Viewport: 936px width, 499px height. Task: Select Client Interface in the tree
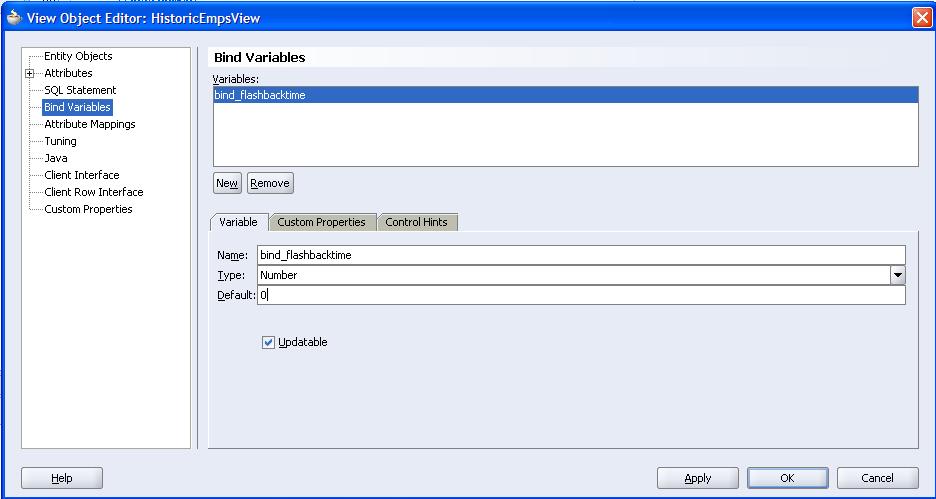[81, 175]
